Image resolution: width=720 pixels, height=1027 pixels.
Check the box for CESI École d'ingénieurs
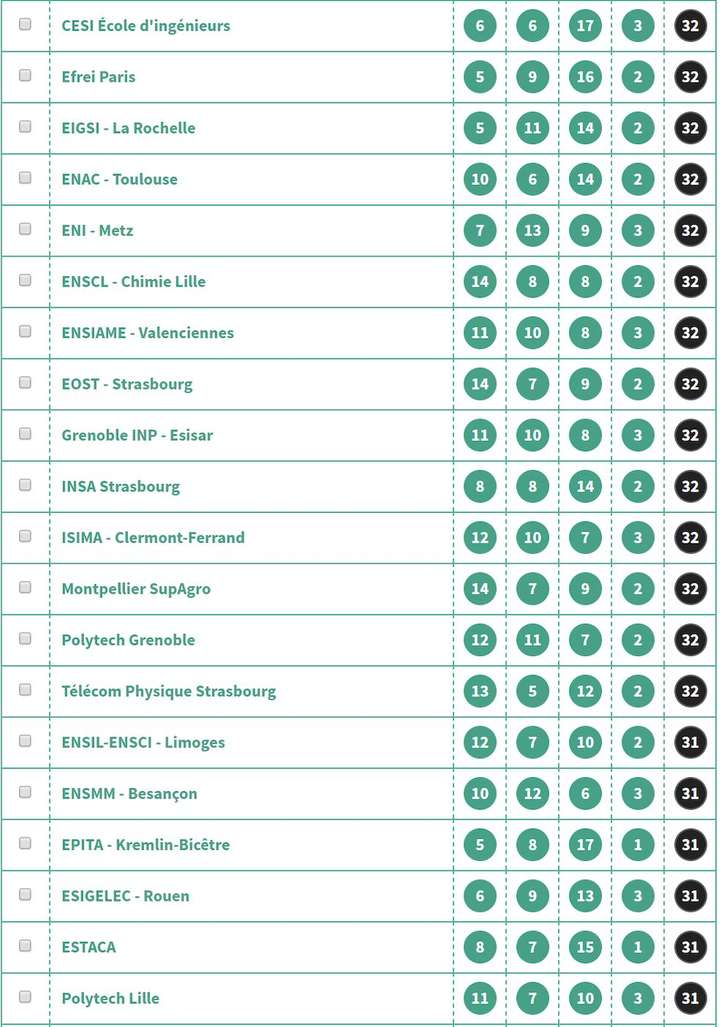pos(25,24)
